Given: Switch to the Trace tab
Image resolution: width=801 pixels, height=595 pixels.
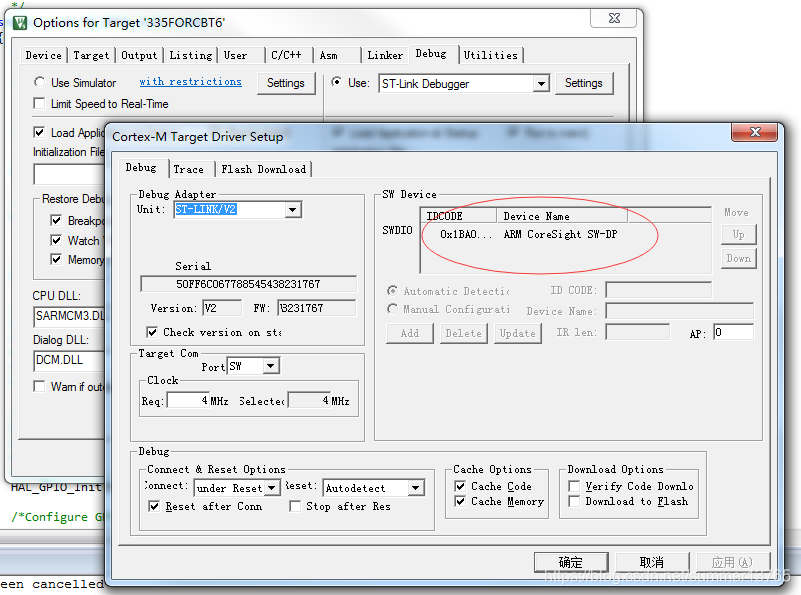Looking at the screenshot, I should click(189, 168).
